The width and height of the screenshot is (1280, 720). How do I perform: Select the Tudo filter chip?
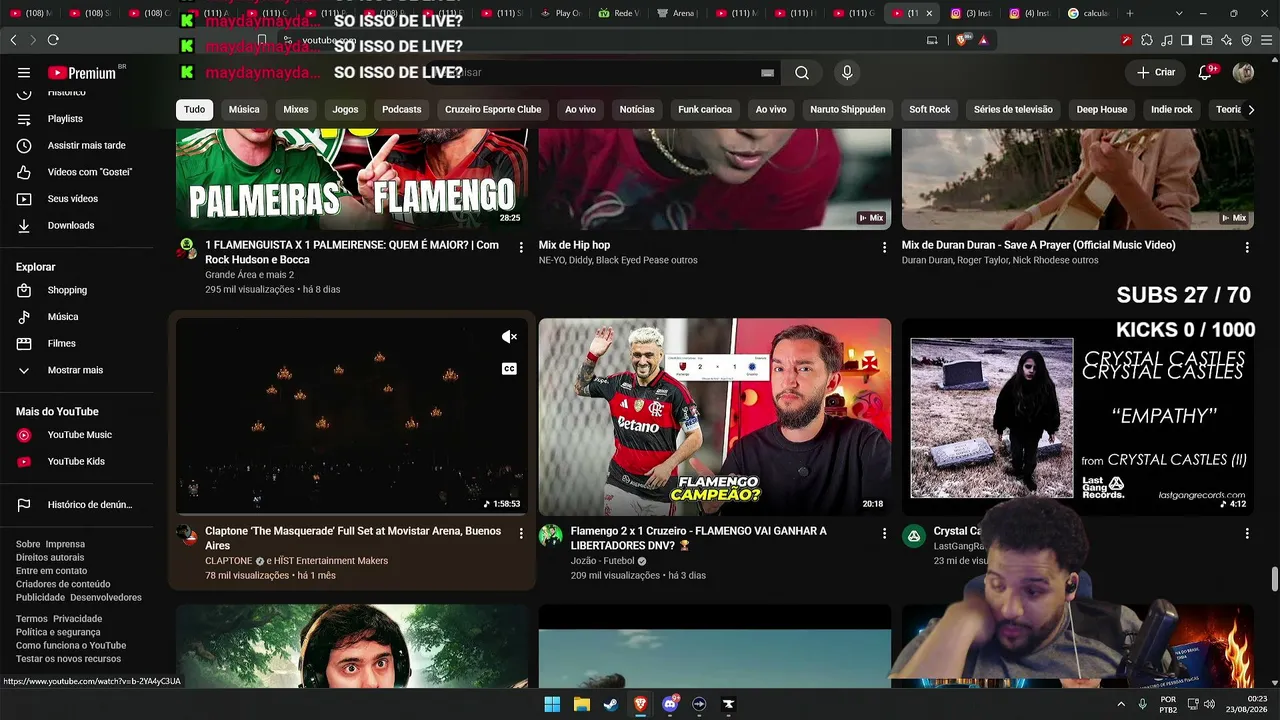(194, 110)
